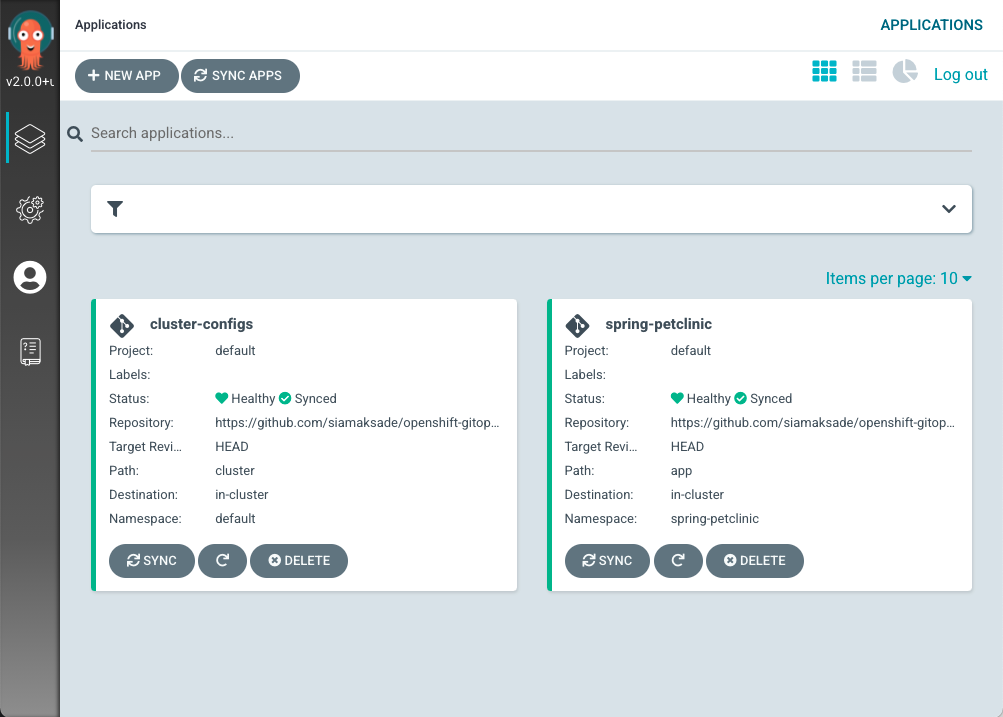Switch to tiles grid view
Image resolution: width=1003 pixels, height=717 pixels.
point(824,71)
